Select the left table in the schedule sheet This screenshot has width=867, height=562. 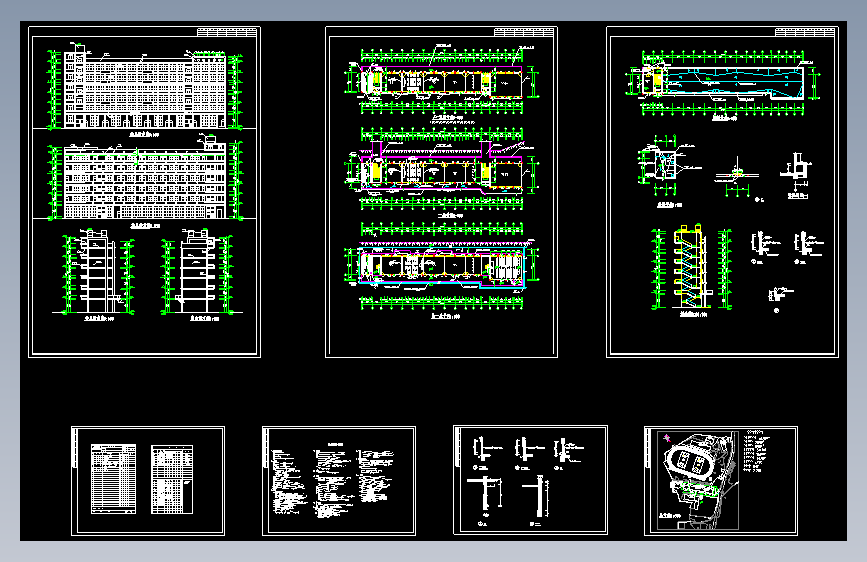pos(113,479)
